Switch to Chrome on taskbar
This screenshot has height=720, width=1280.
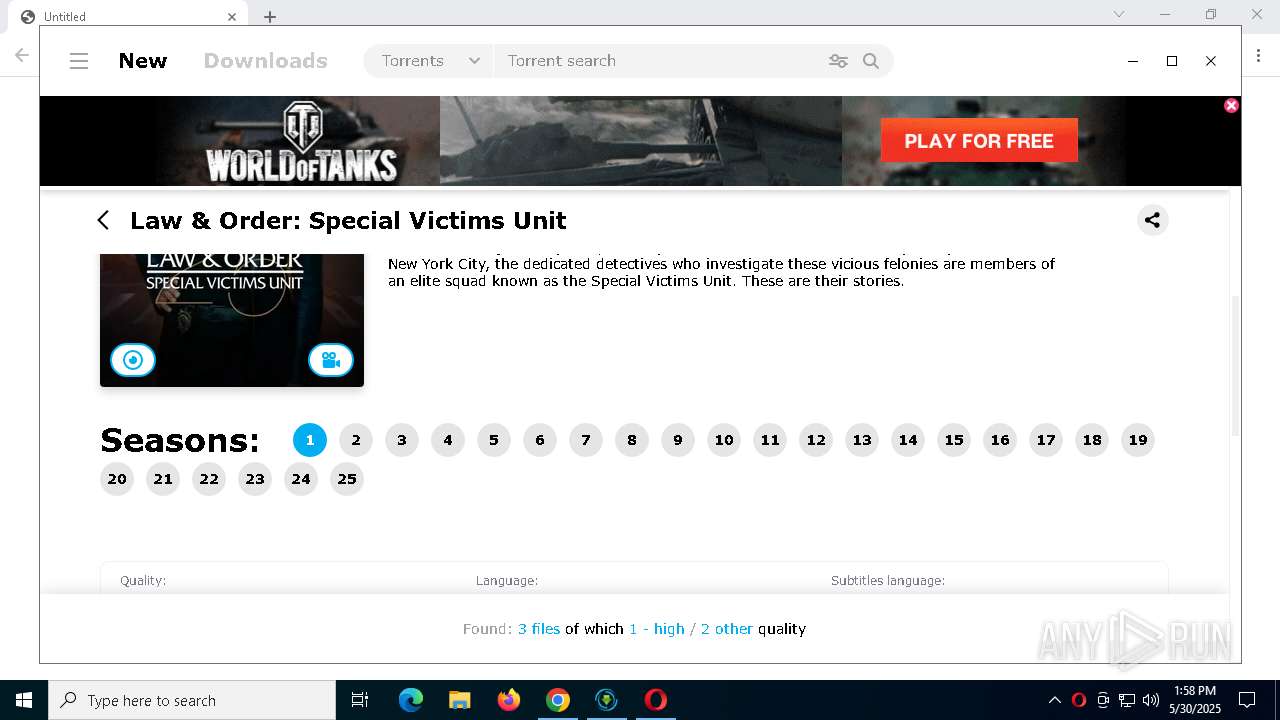click(x=558, y=700)
